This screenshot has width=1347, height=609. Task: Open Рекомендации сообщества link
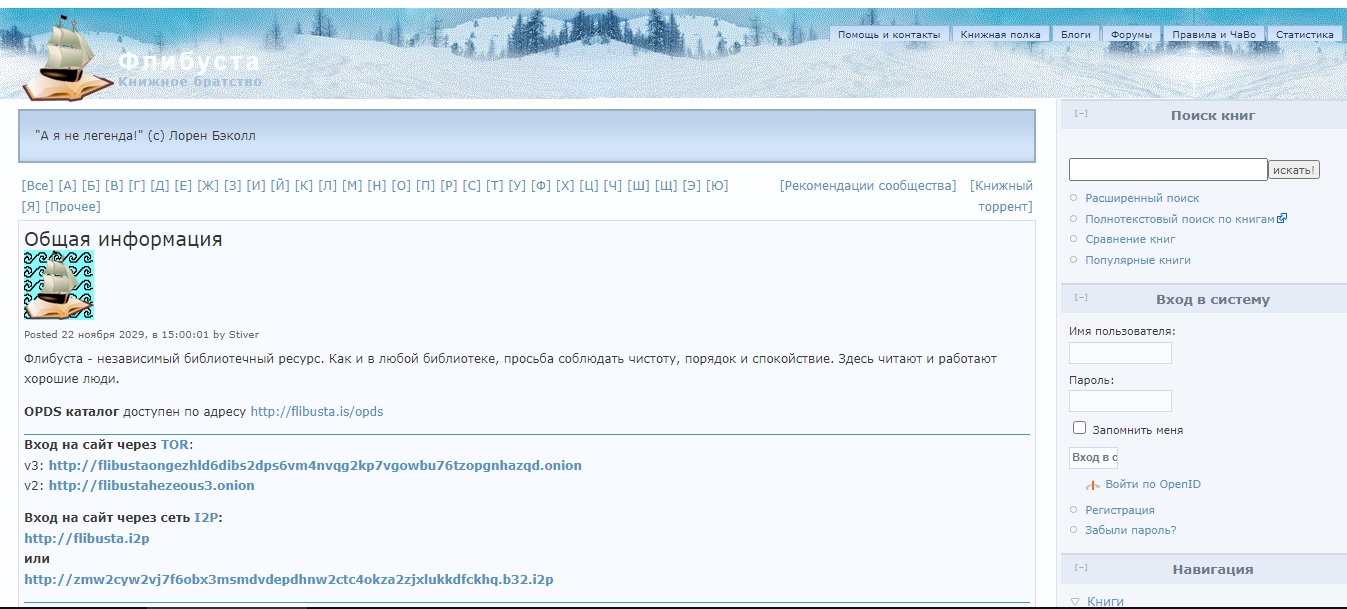[x=868, y=186]
